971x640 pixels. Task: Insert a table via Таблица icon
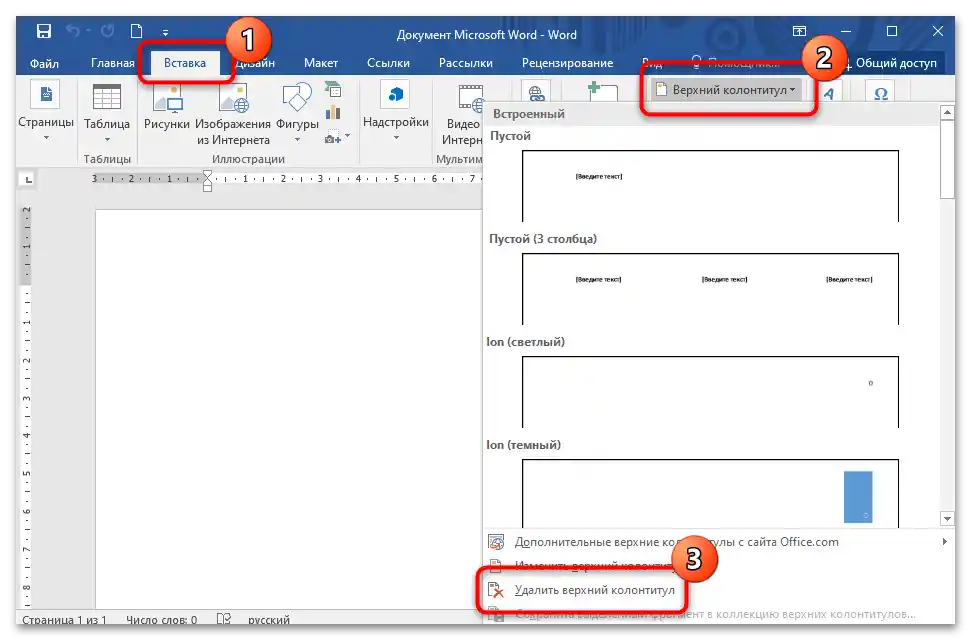click(x=107, y=112)
